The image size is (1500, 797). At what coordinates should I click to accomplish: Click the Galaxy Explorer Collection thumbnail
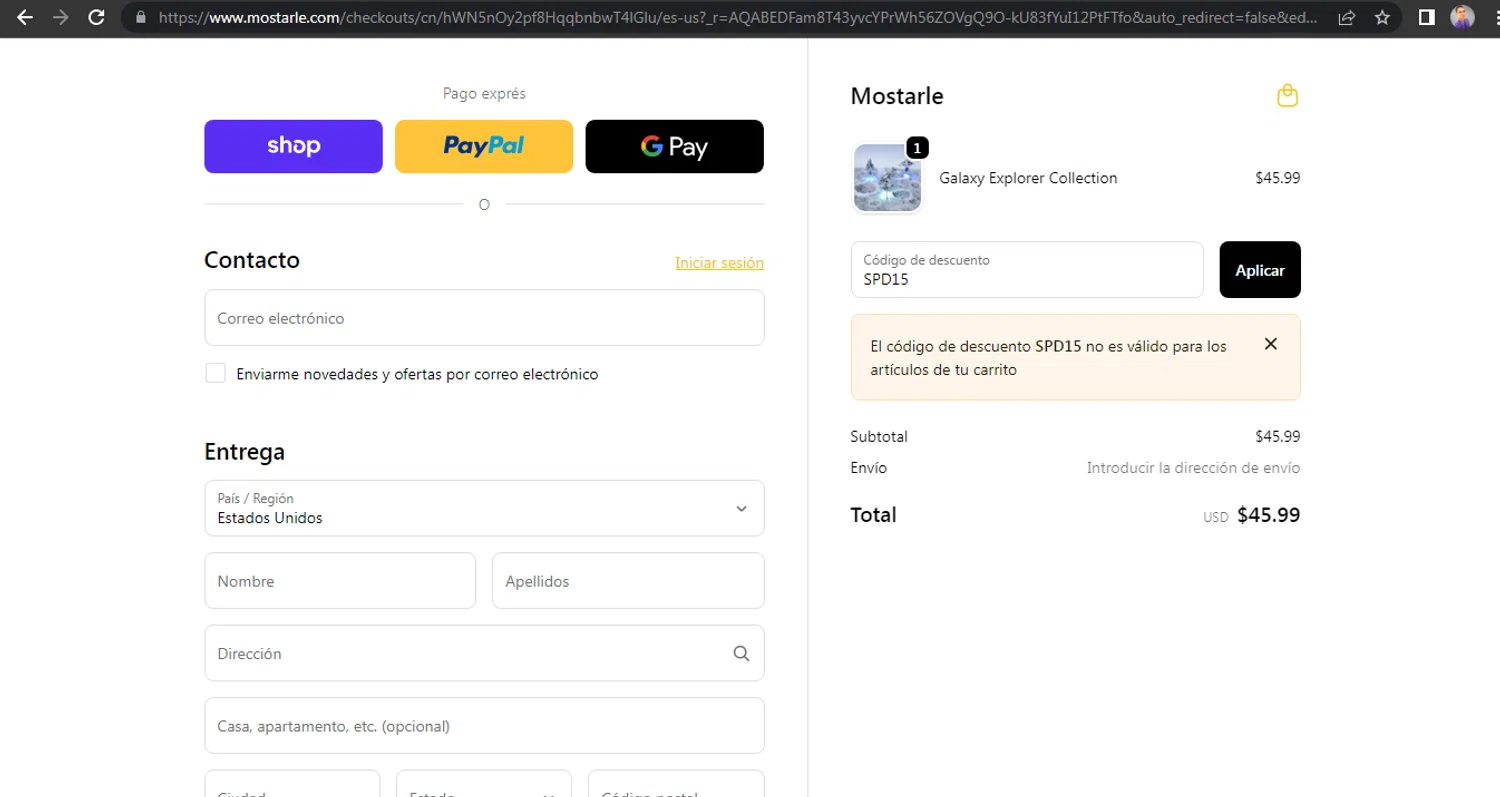pos(887,178)
